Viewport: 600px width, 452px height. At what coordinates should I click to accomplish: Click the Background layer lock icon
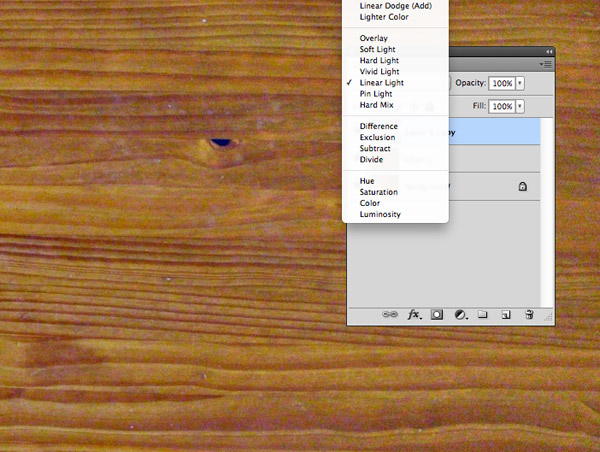click(522, 187)
